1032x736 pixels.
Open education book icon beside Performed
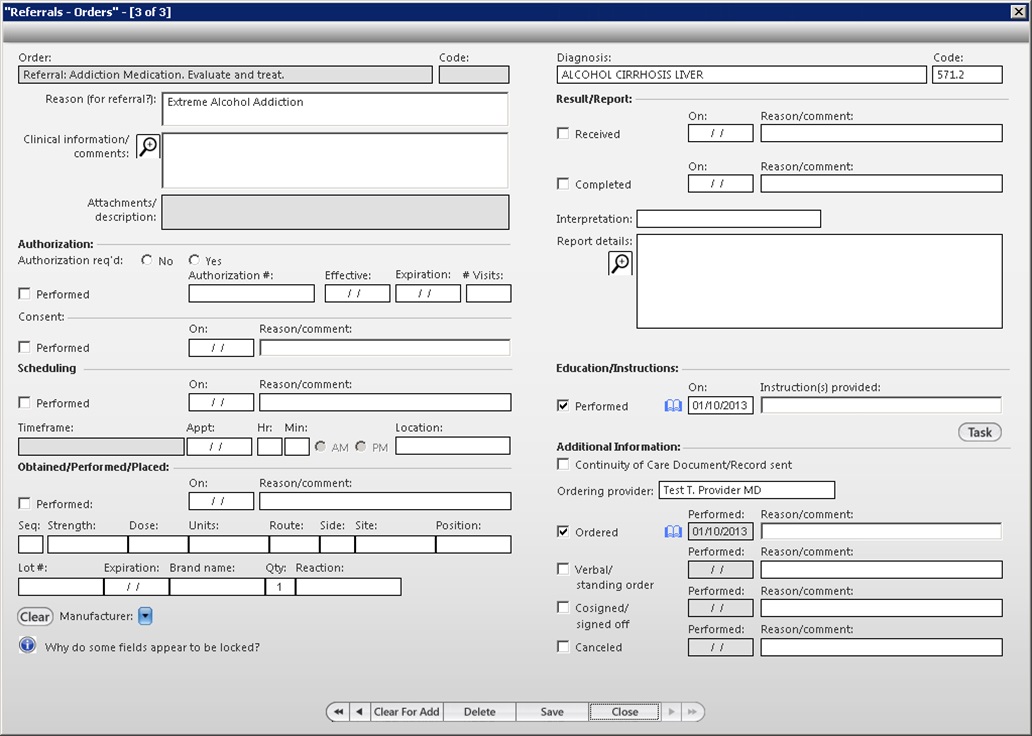pyautogui.click(x=673, y=406)
